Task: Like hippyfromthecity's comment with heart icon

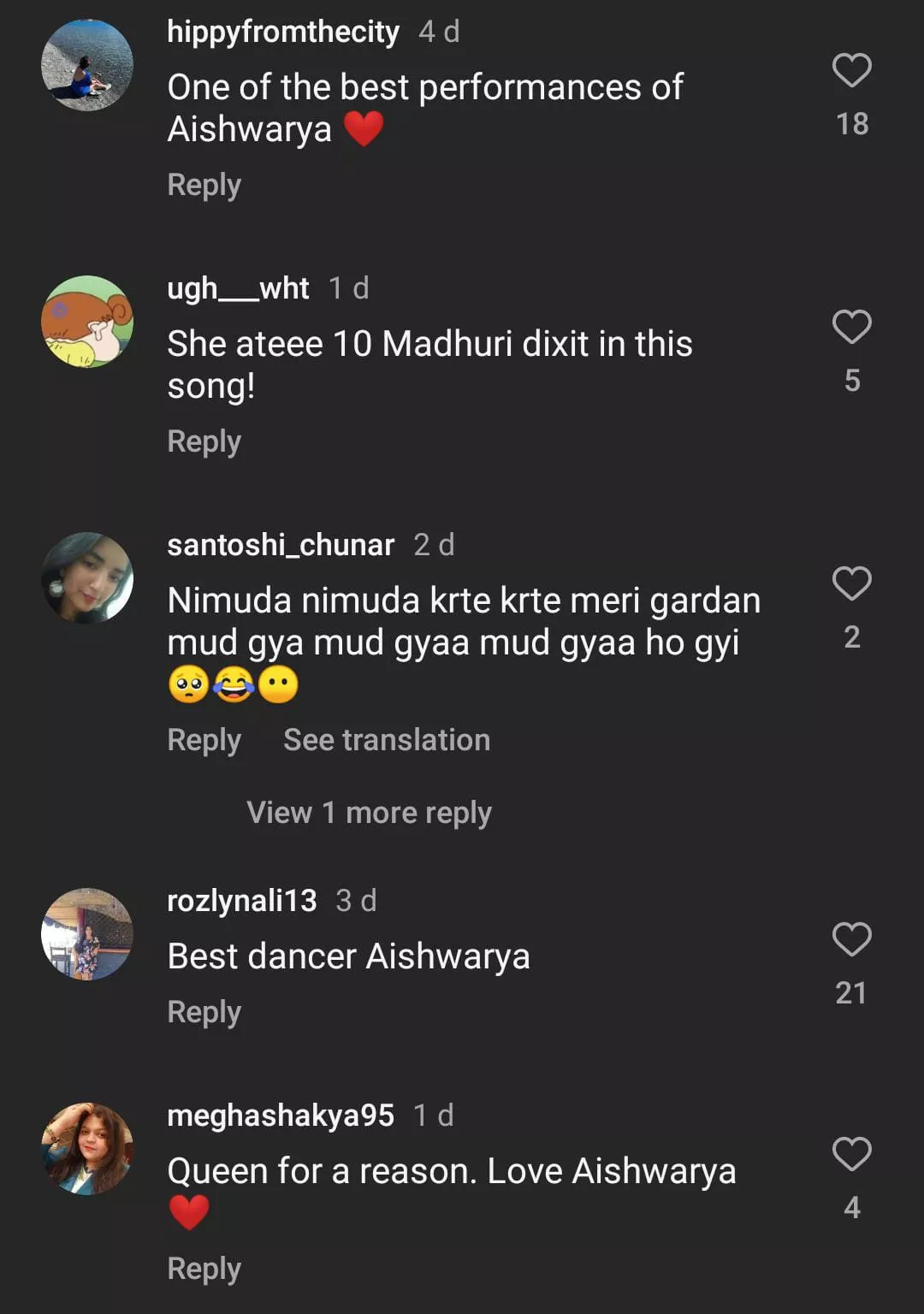Action: pos(851,70)
